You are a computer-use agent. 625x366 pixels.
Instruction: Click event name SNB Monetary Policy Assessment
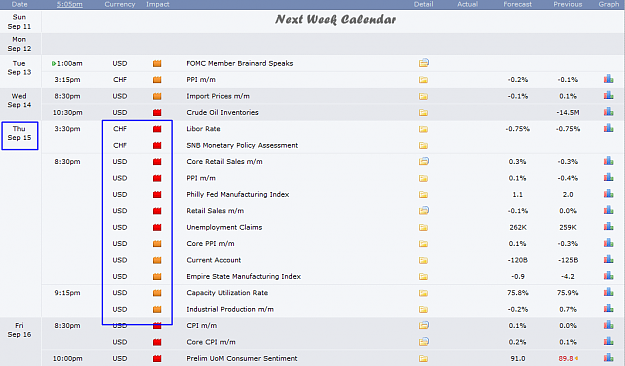(x=242, y=146)
